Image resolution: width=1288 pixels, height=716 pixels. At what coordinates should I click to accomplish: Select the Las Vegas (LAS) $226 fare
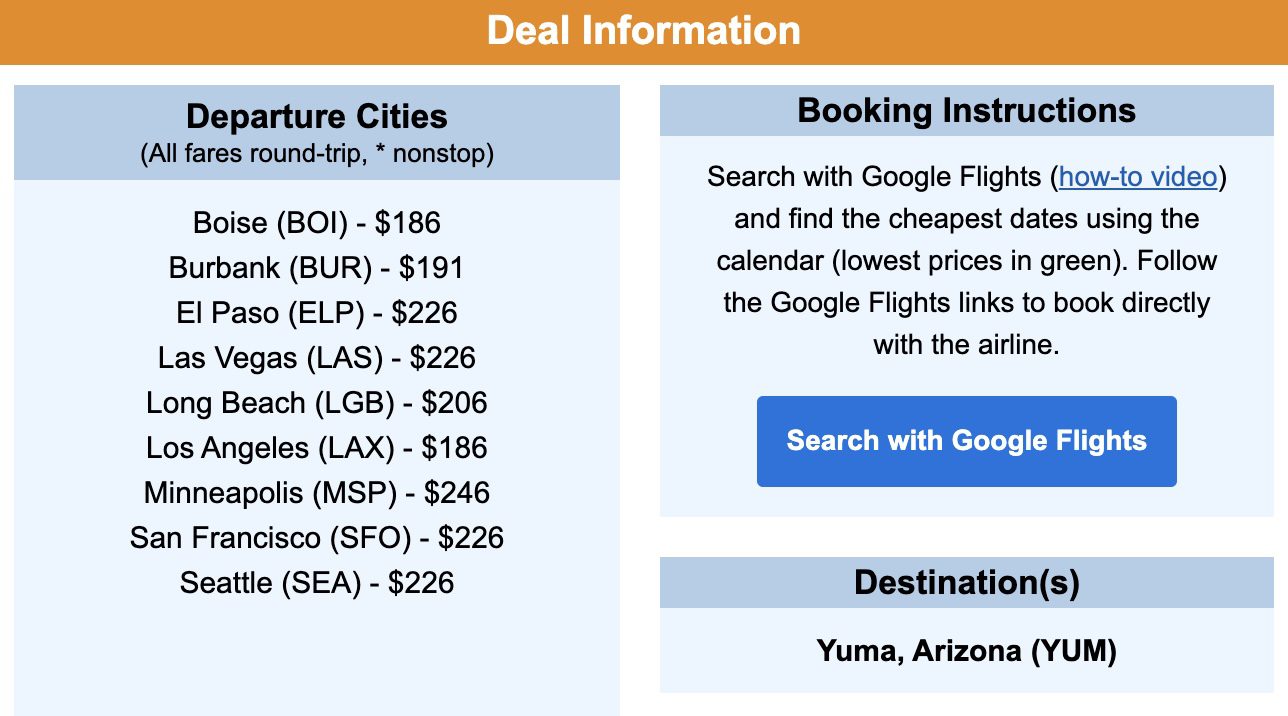(316, 357)
